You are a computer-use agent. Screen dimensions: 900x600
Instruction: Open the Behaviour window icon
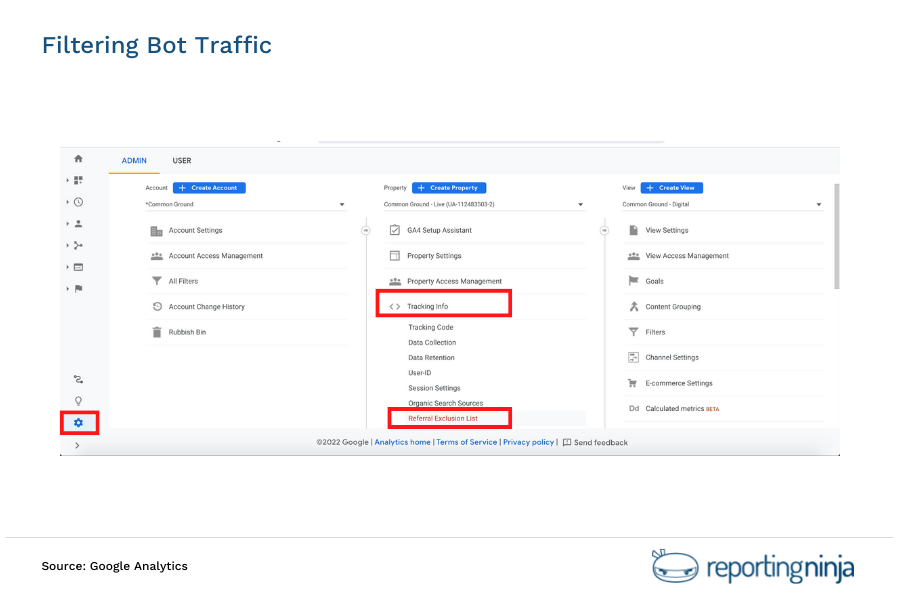coord(79,267)
